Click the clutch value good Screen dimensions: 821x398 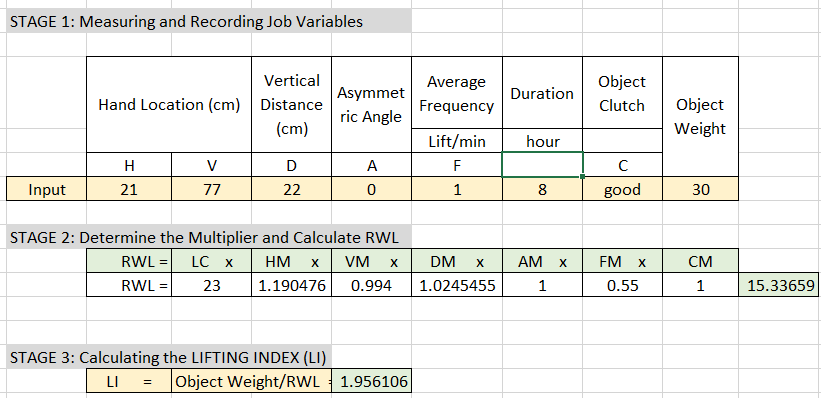tap(622, 189)
